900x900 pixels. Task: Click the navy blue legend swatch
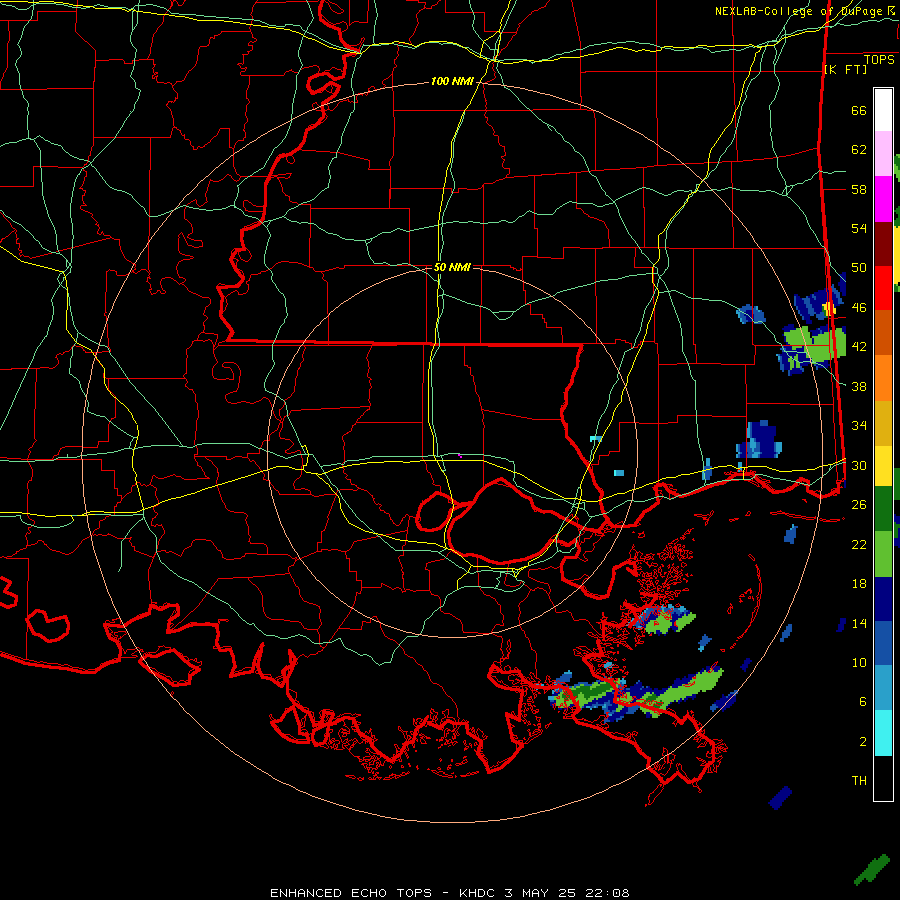[883, 599]
